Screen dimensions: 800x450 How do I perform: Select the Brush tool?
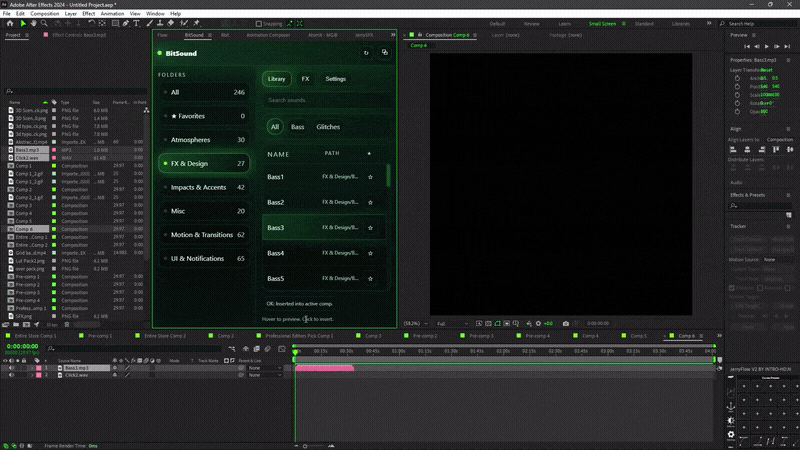click(x=149, y=23)
